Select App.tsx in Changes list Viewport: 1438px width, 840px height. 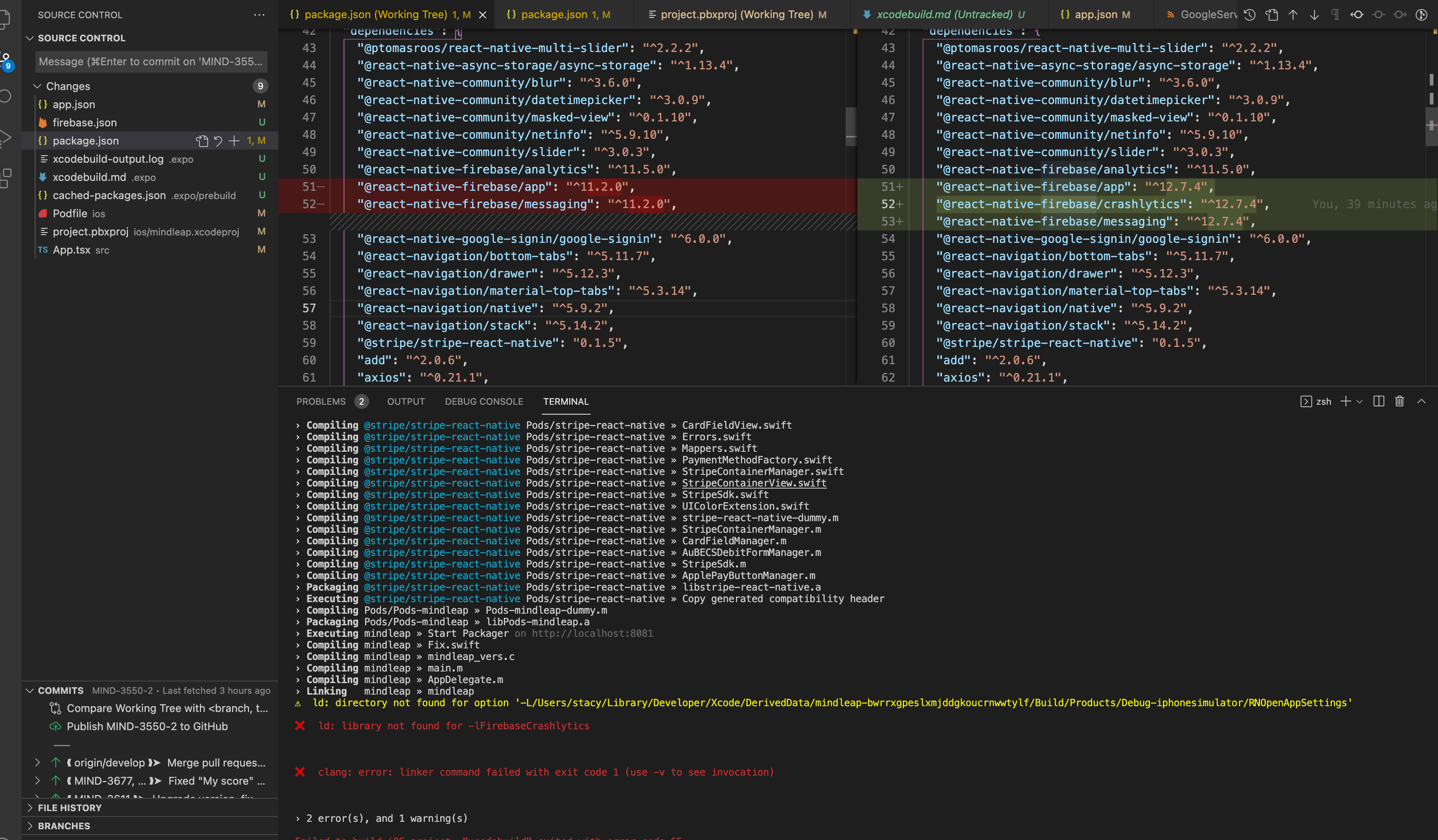(x=149, y=251)
